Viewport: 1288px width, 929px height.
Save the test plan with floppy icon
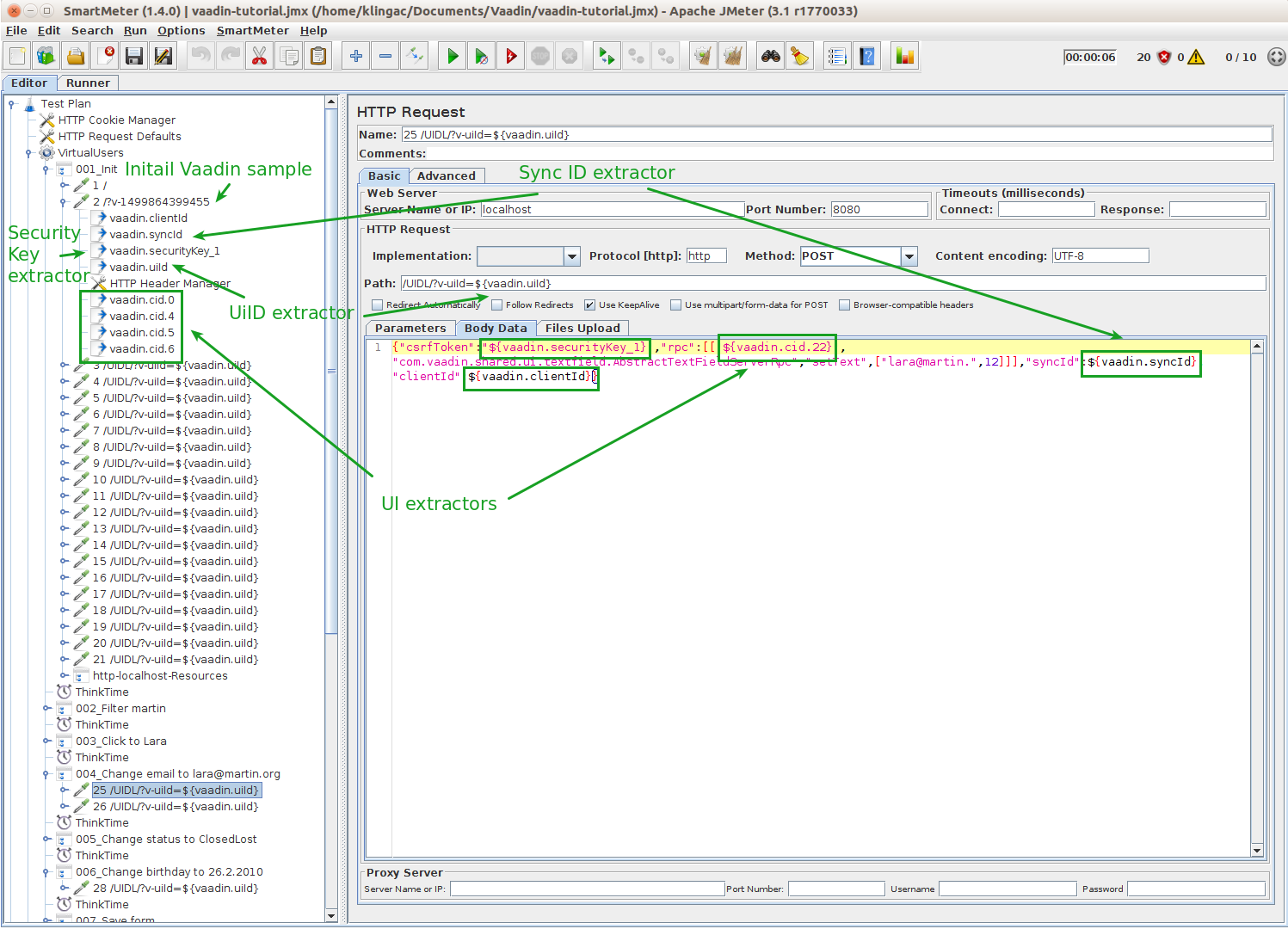(x=134, y=57)
